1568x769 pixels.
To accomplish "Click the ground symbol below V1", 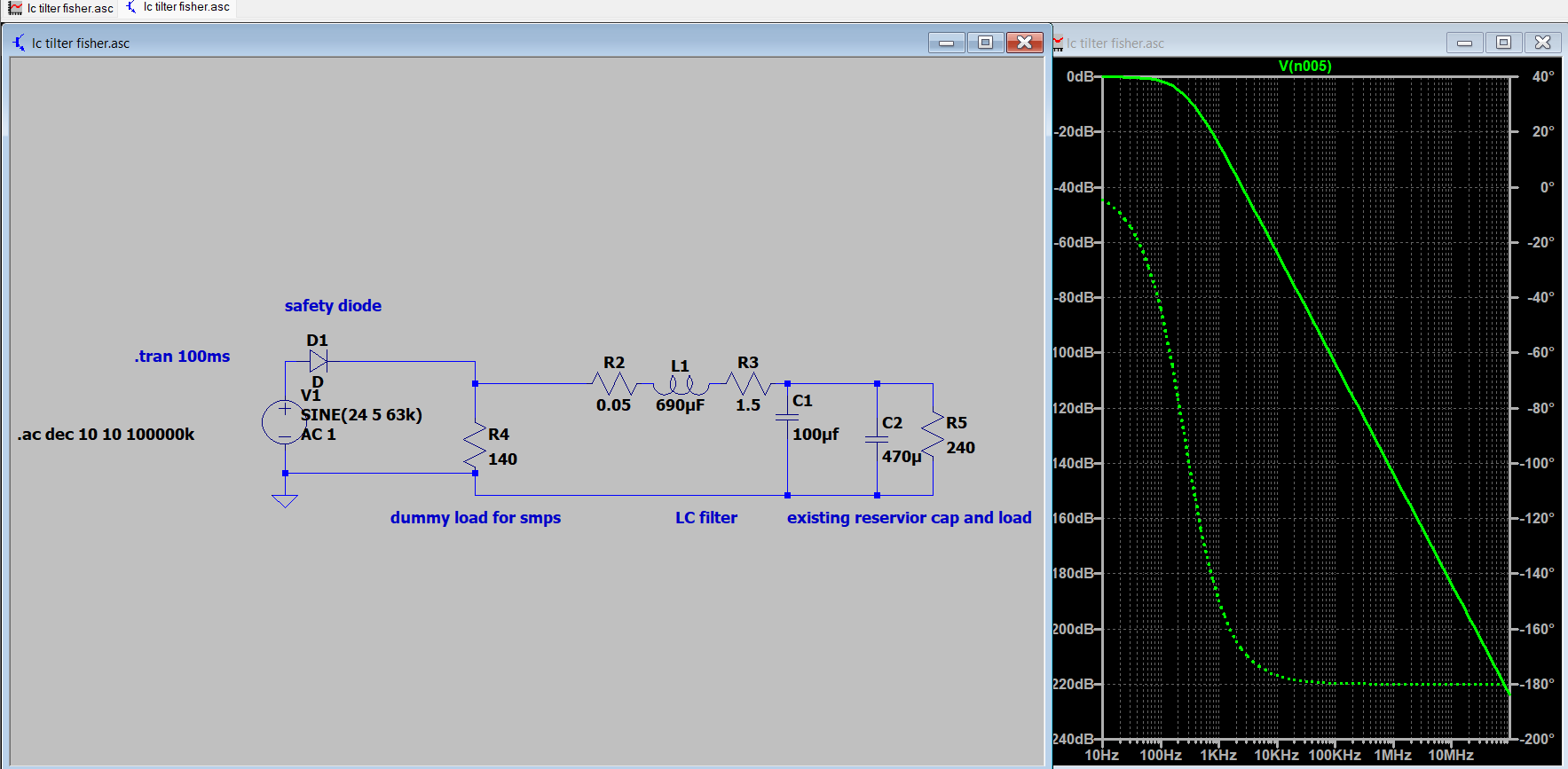I will (x=284, y=500).
